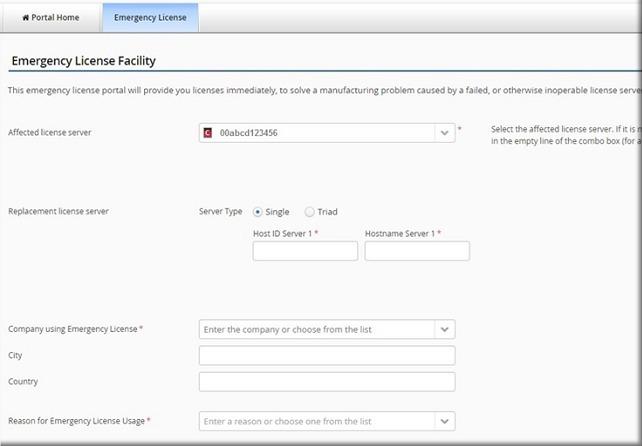Viewport: 642px width, 446px height.
Task: Choose the Triad server type radio button
Action: 309,212
